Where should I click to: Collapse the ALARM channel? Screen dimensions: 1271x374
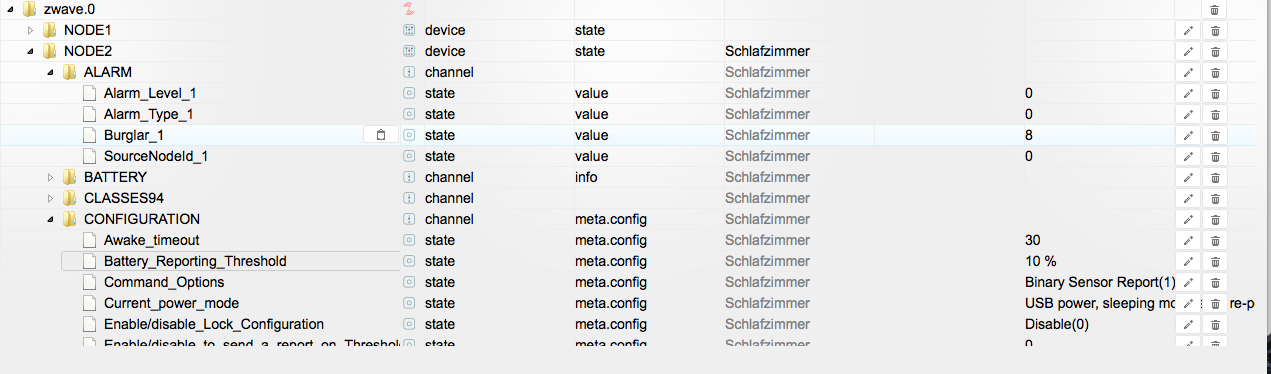pyautogui.click(x=50, y=72)
